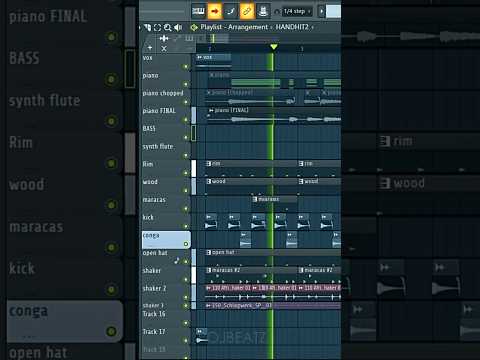Click the first wood pattern clip icon
The height and width of the screenshot is (360, 480).
click(x=209, y=181)
